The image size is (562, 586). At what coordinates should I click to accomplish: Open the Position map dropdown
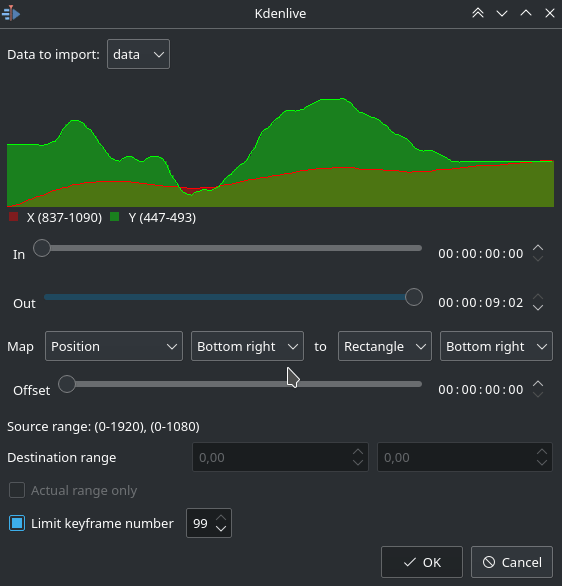[x=114, y=346]
